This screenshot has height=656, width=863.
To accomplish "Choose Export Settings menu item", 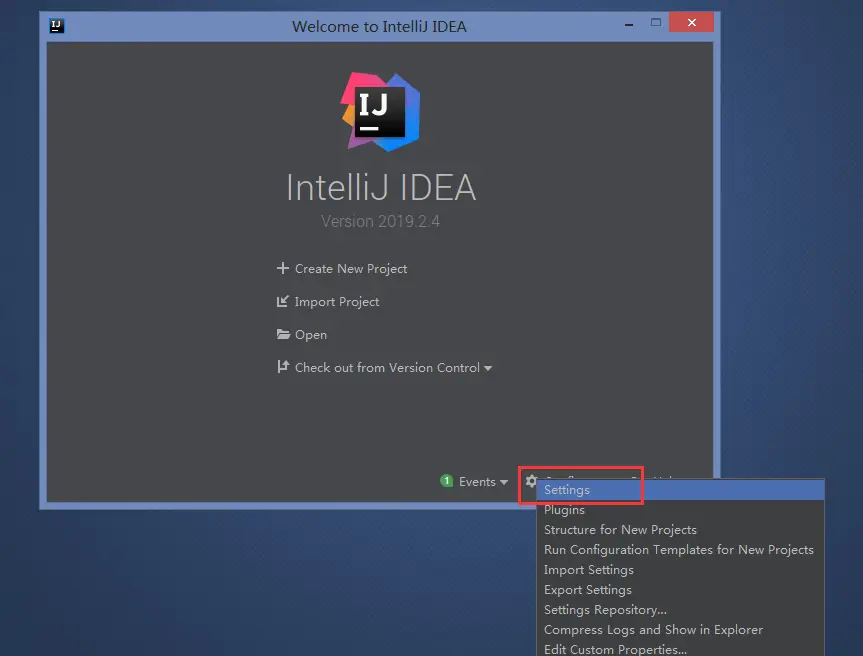I will pos(680,589).
